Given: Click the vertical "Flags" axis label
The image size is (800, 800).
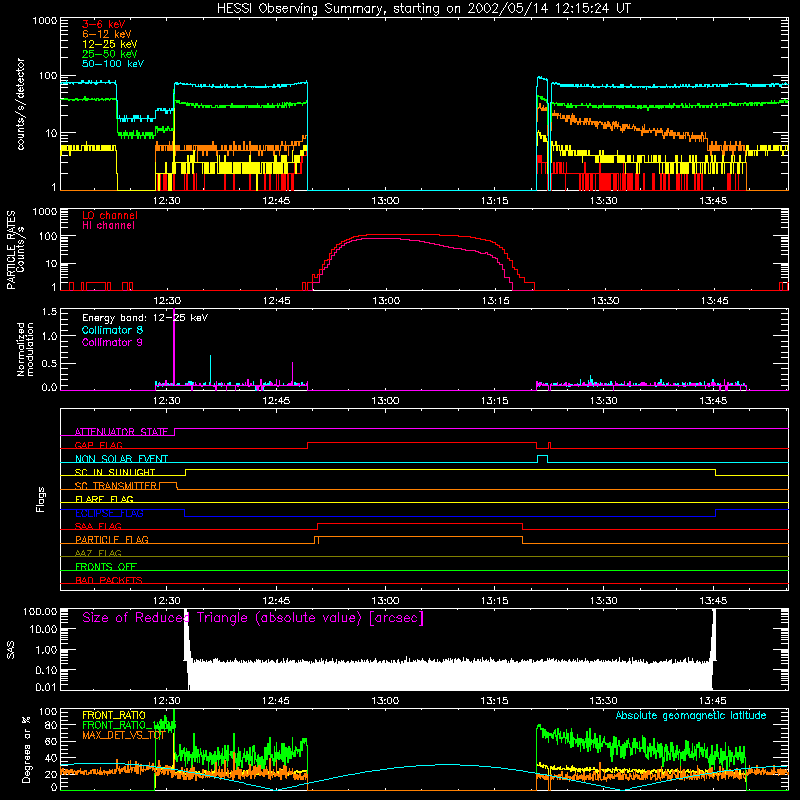Looking at the screenshot, I should click(x=40, y=499).
